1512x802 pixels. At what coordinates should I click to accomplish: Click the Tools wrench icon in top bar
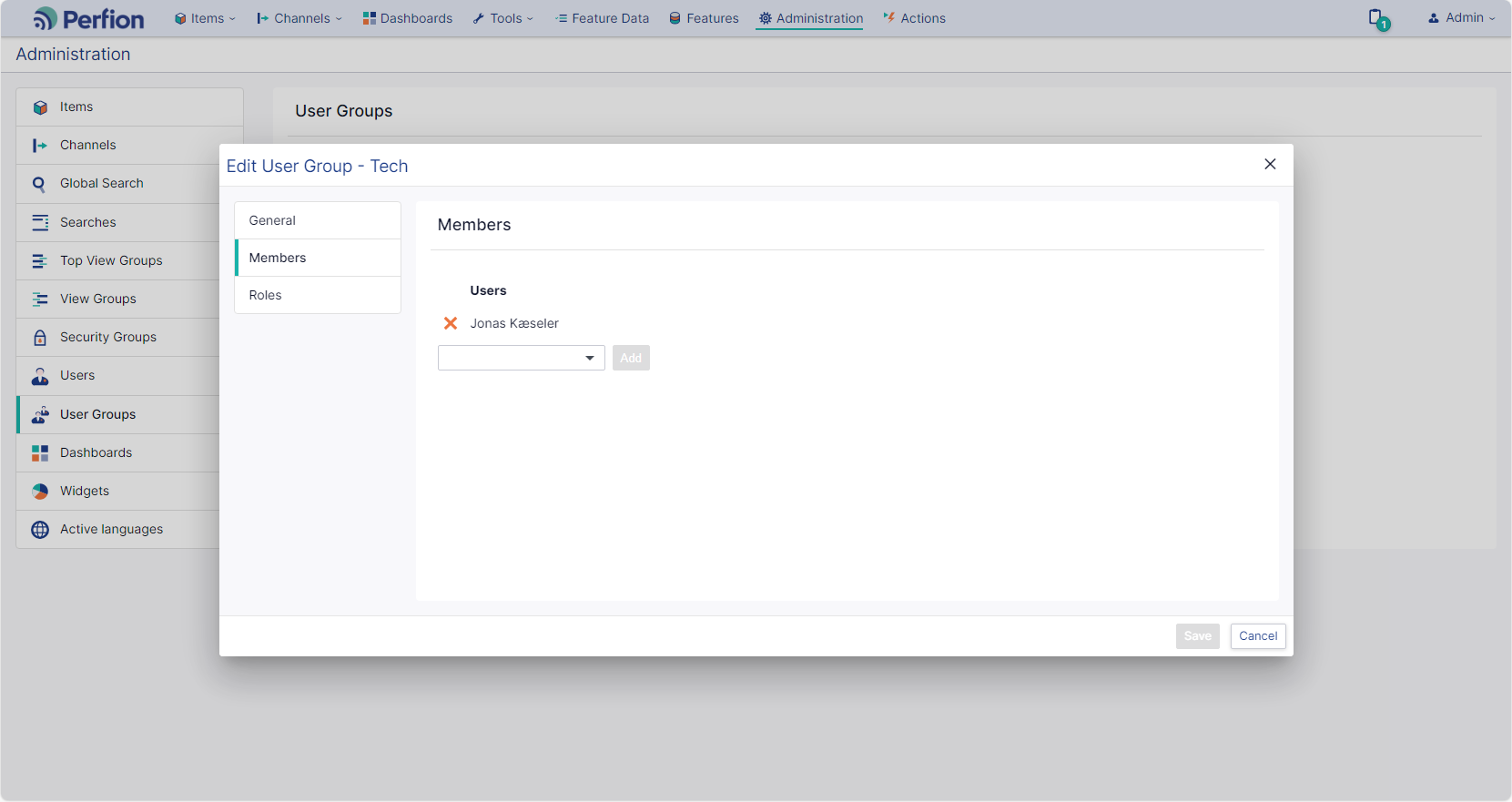(x=479, y=18)
